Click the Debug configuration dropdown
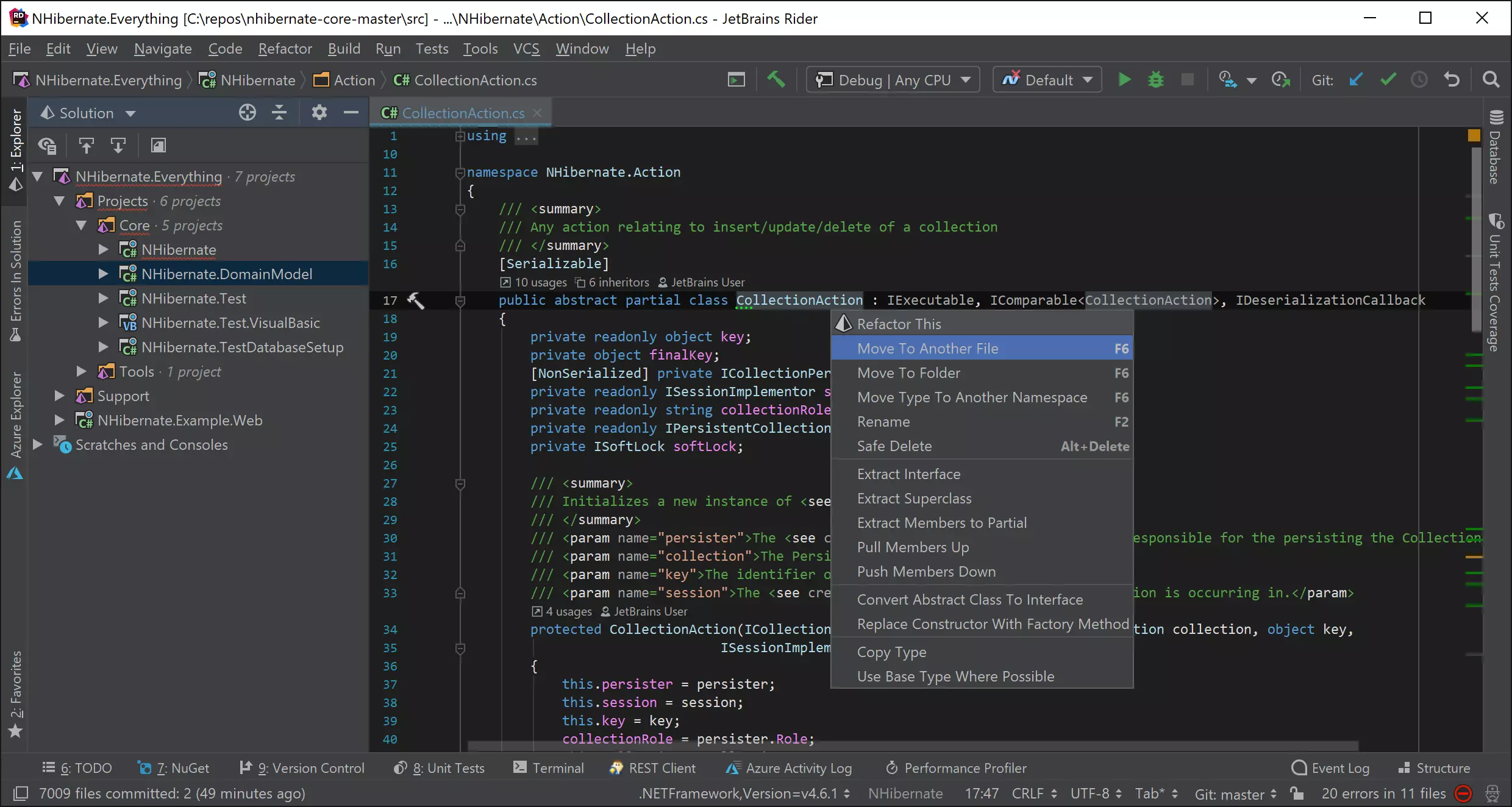Image resolution: width=1512 pixels, height=807 pixels. (x=893, y=80)
